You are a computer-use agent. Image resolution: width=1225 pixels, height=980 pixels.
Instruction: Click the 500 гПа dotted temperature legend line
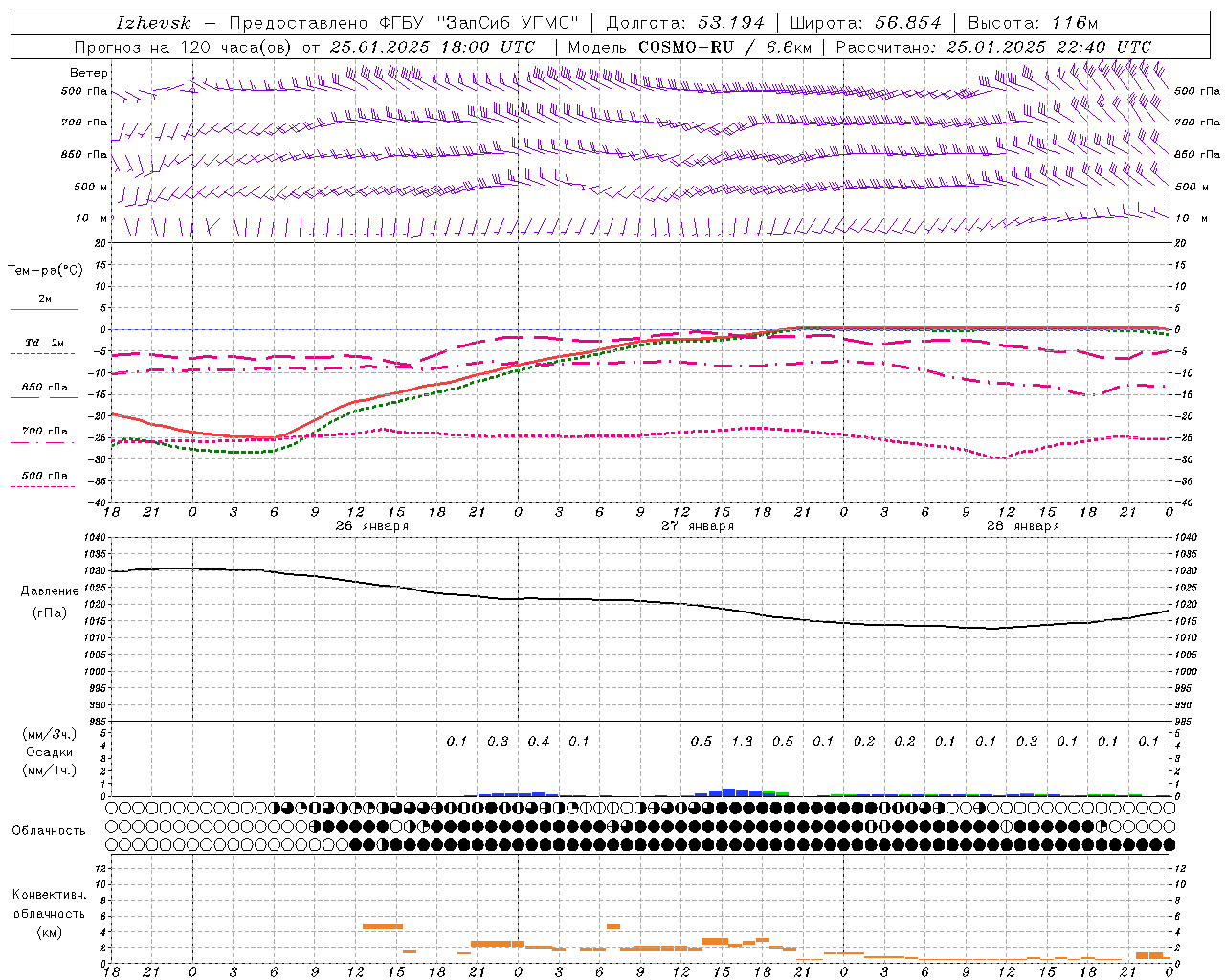pos(42,486)
